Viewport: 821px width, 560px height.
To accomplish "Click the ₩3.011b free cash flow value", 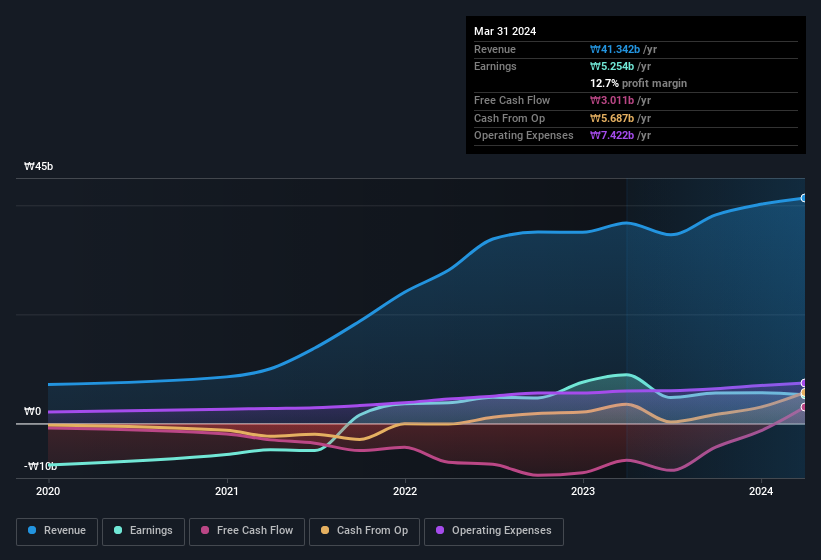I will [612, 100].
